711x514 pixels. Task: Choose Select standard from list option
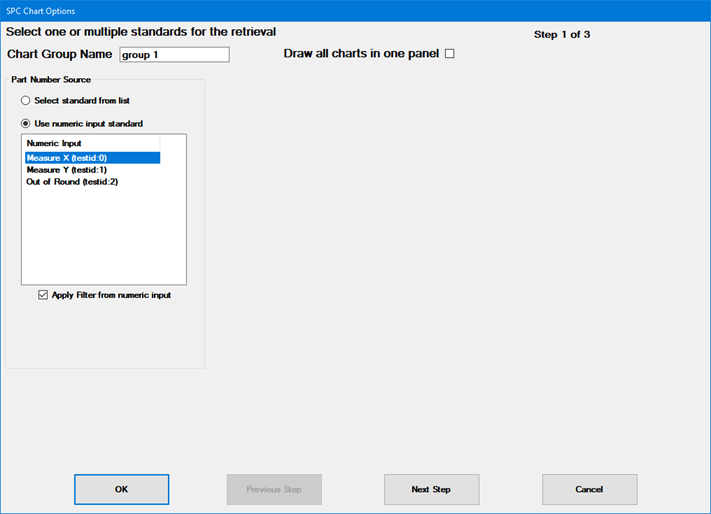pos(26,101)
